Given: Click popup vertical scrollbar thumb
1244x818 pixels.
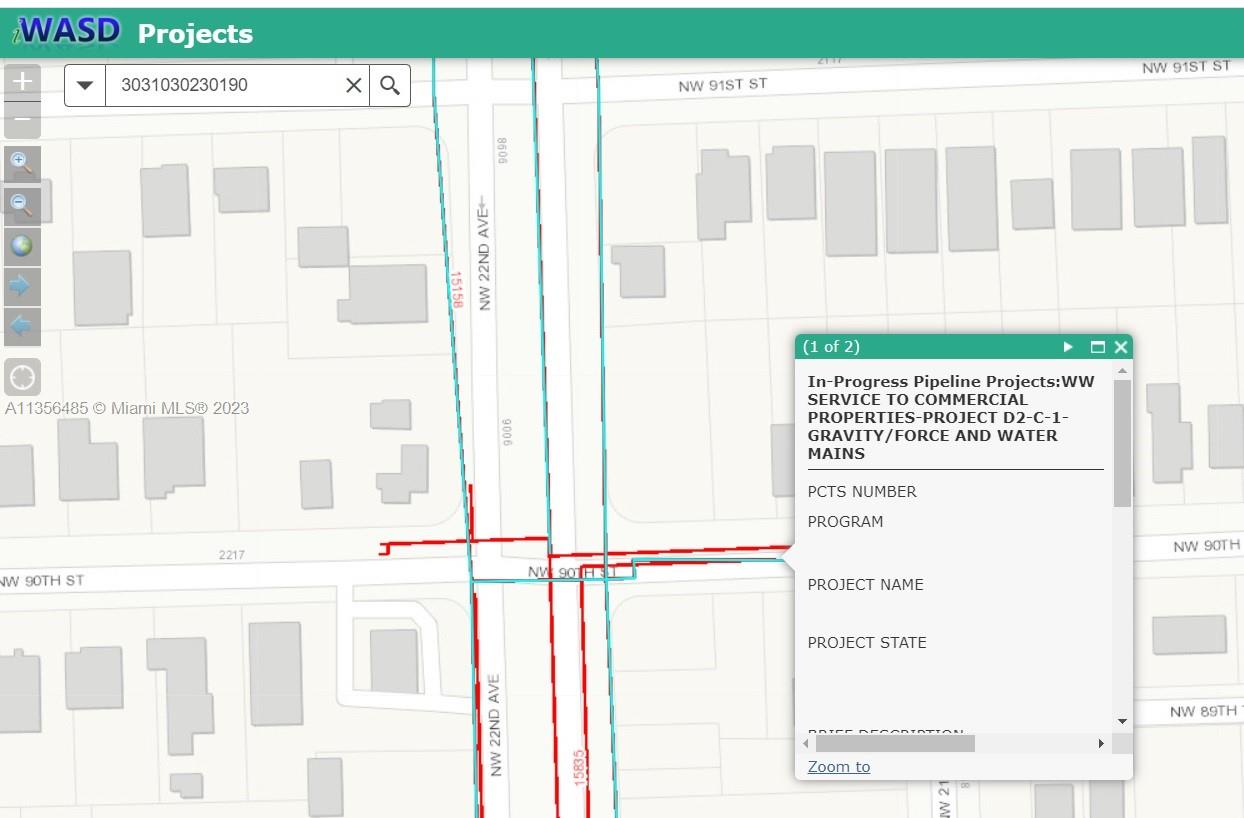Looking at the screenshot, I should [x=1122, y=443].
